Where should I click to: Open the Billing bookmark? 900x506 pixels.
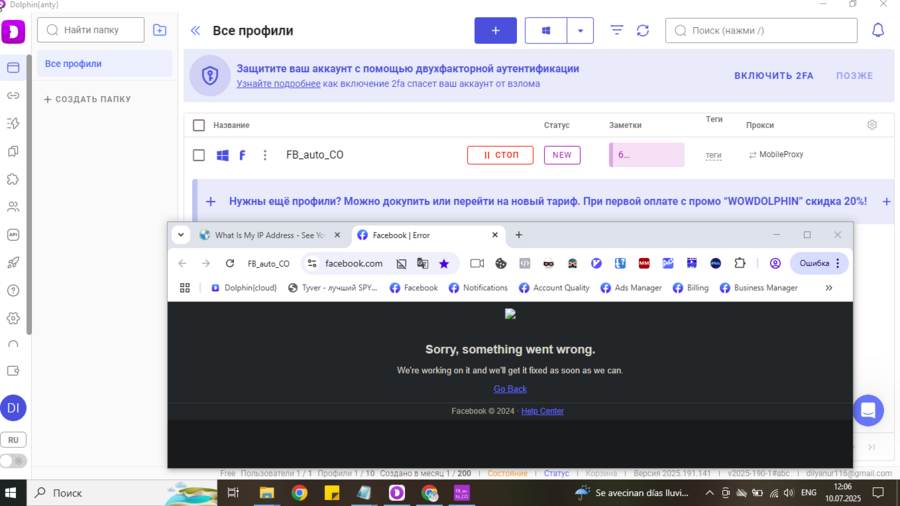click(x=690, y=288)
